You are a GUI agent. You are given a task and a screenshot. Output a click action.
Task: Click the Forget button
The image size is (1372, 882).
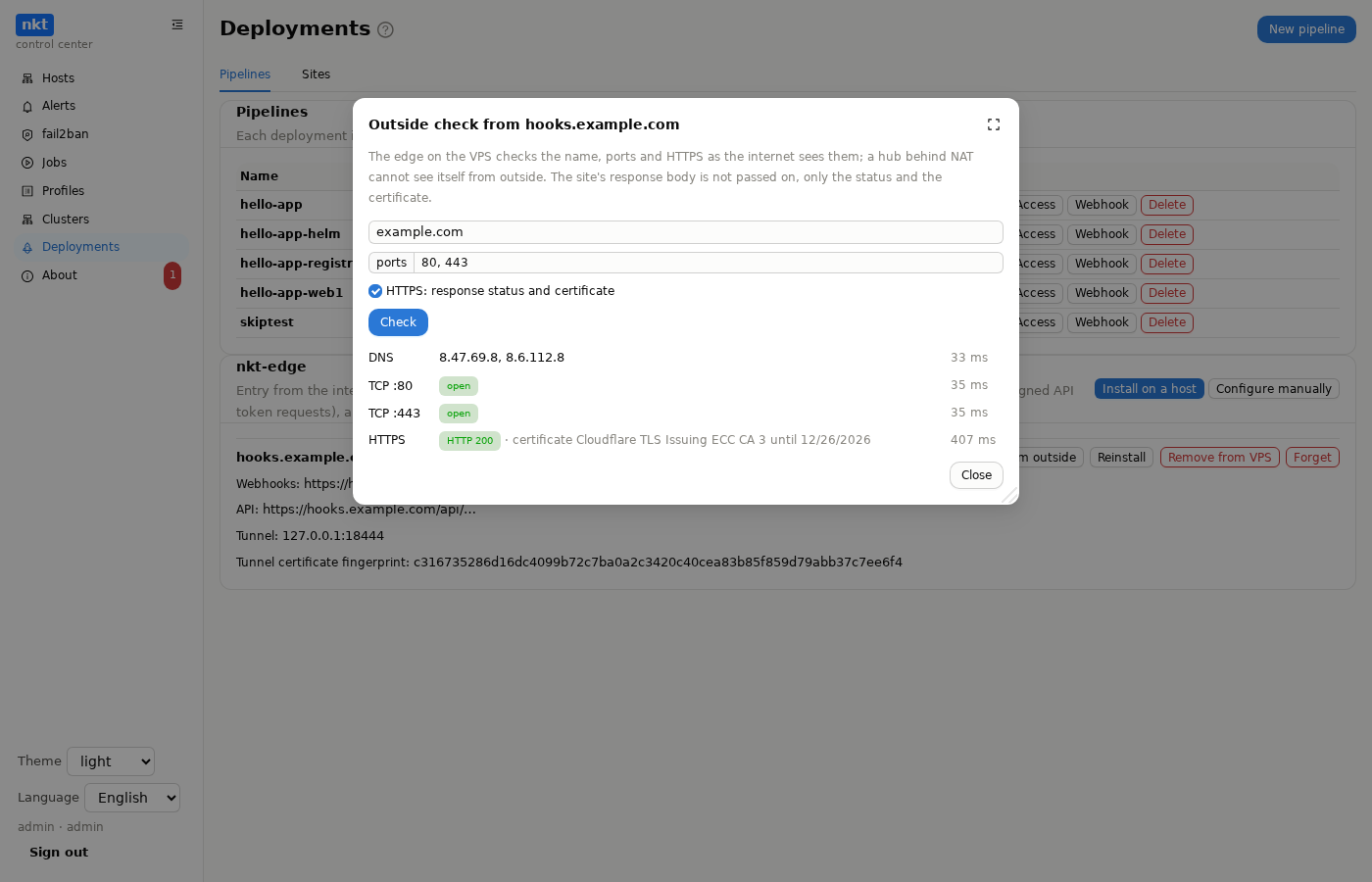click(1312, 458)
